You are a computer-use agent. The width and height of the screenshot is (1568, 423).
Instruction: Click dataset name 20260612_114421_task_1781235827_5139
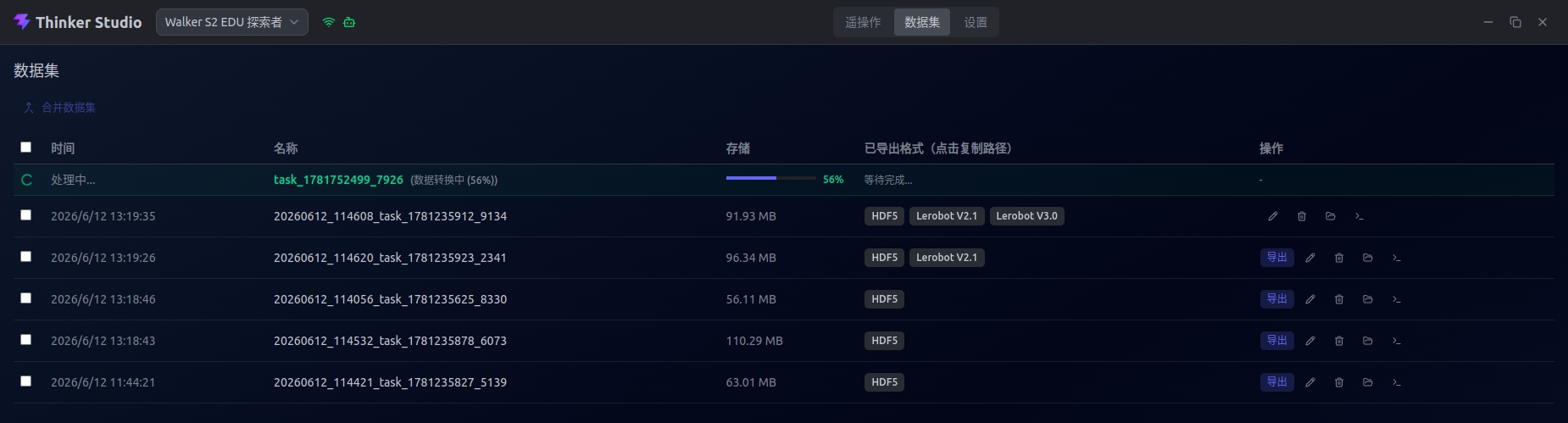pyautogui.click(x=390, y=382)
